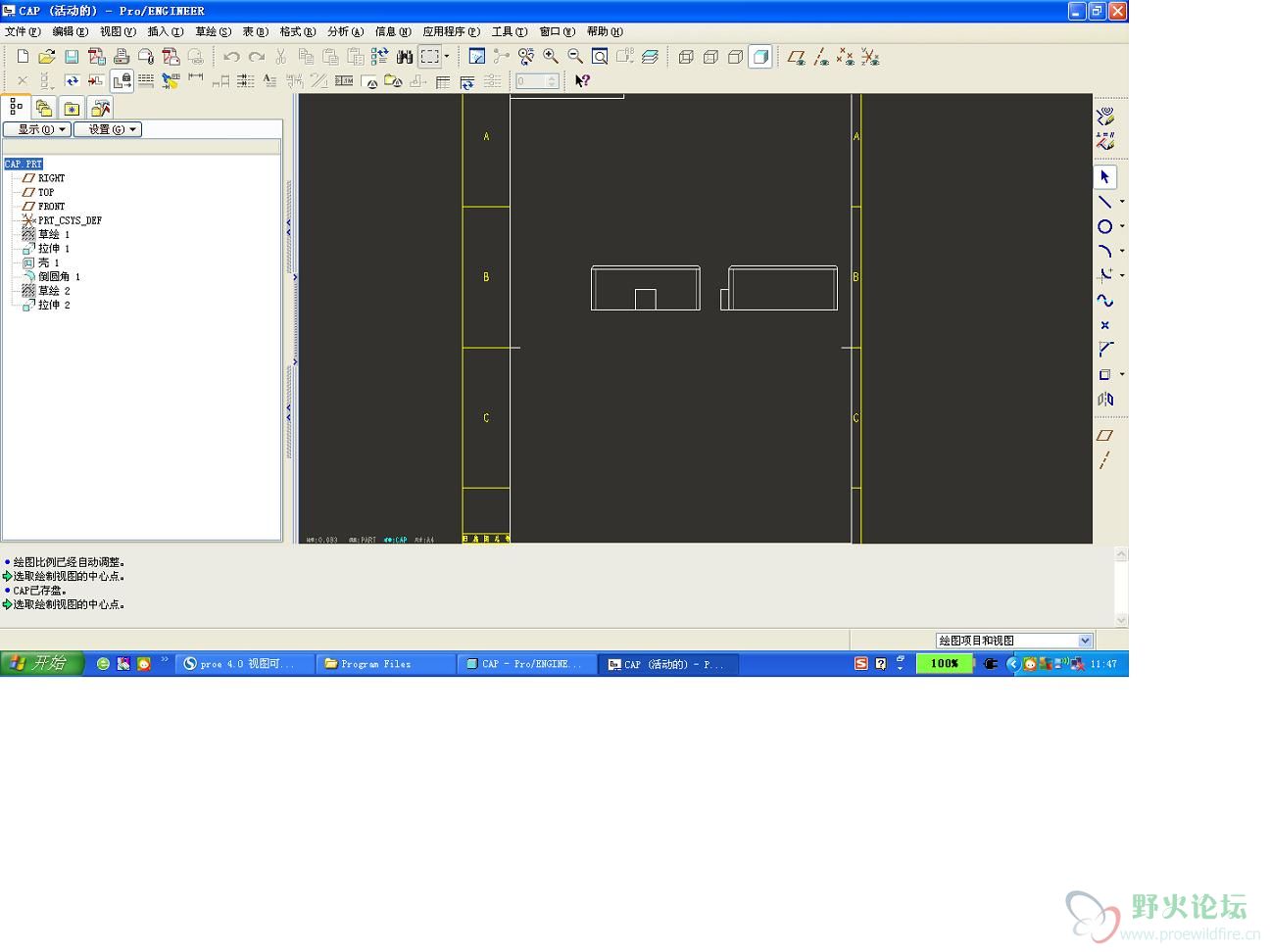Toggle wireframe display mode
Viewport: 1270px width, 952px height.
pyautogui.click(x=686, y=57)
